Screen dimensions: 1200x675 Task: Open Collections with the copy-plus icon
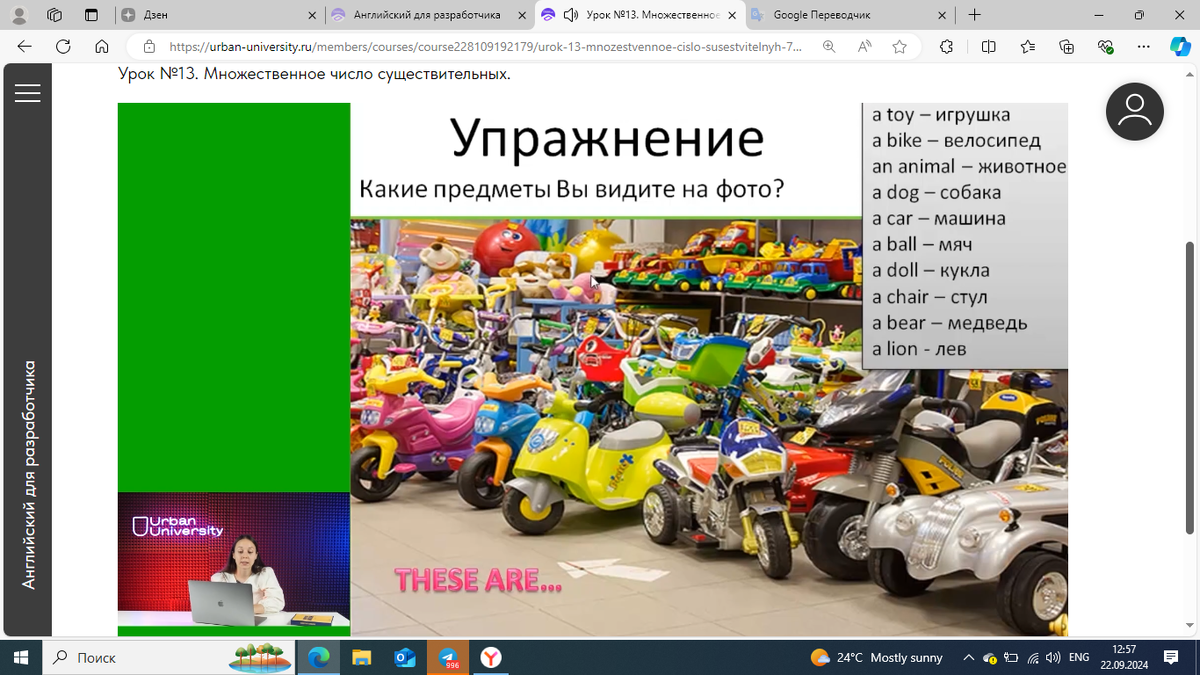point(1066,46)
